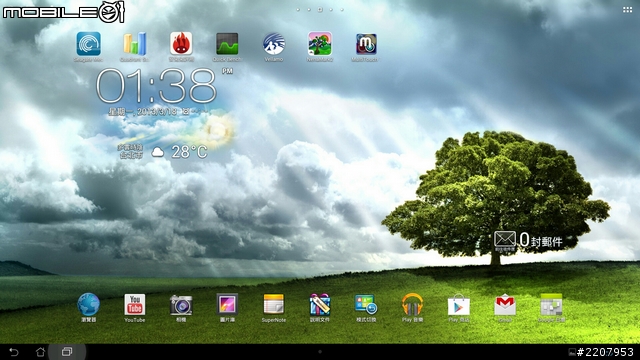Open the mode switch app icon
The image size is (640, 360).
click(366, 304)
